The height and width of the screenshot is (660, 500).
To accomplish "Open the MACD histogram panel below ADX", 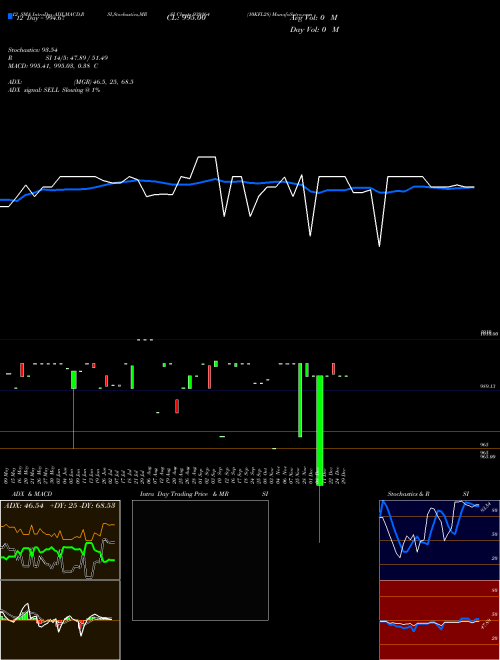I will [x=60, y=620].
